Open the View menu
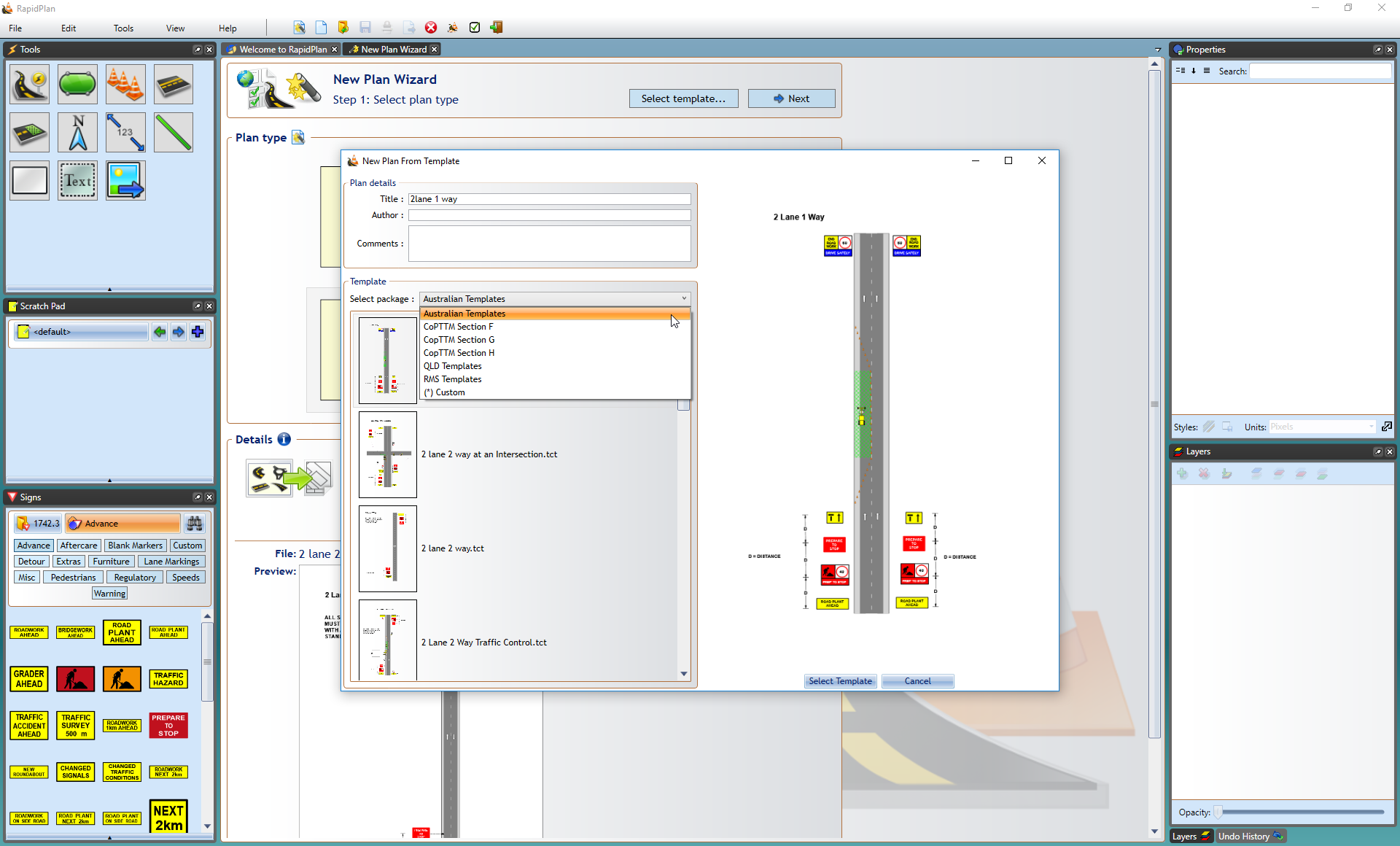This screenshot has height=846, width=1400. coord(175,28)
